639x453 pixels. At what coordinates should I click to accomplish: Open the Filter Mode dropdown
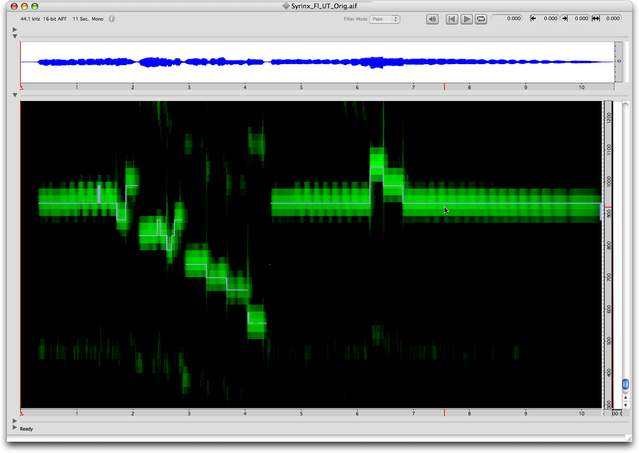384,19
